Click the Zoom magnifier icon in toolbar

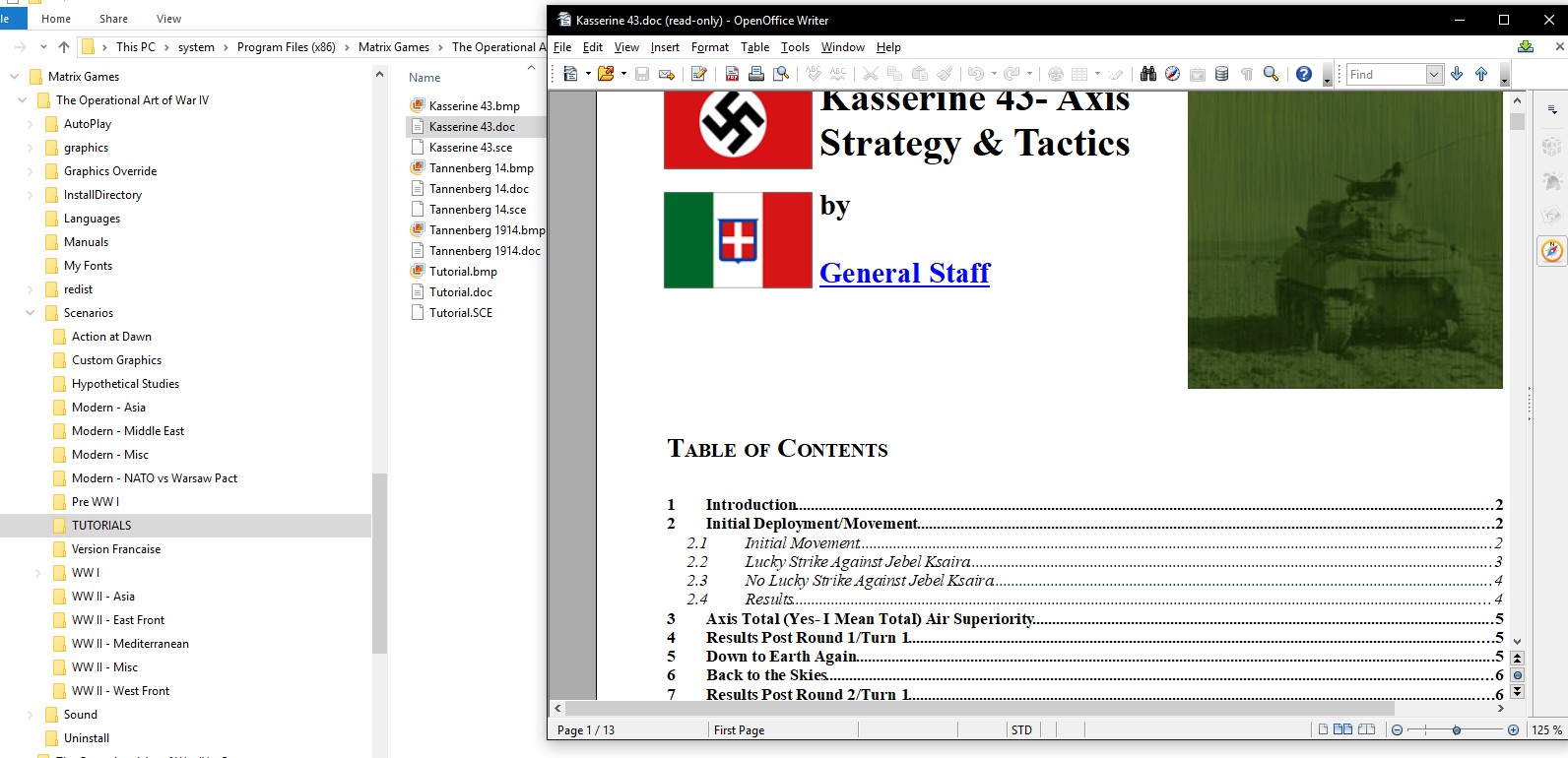[1272, 74]
